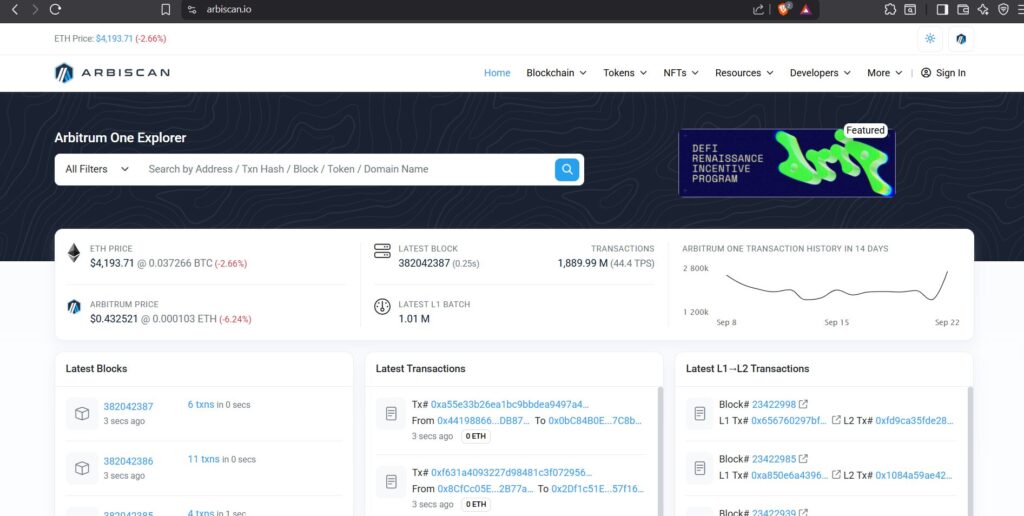Click the Leo AI sparkle icon

click(x=984, y=9)
